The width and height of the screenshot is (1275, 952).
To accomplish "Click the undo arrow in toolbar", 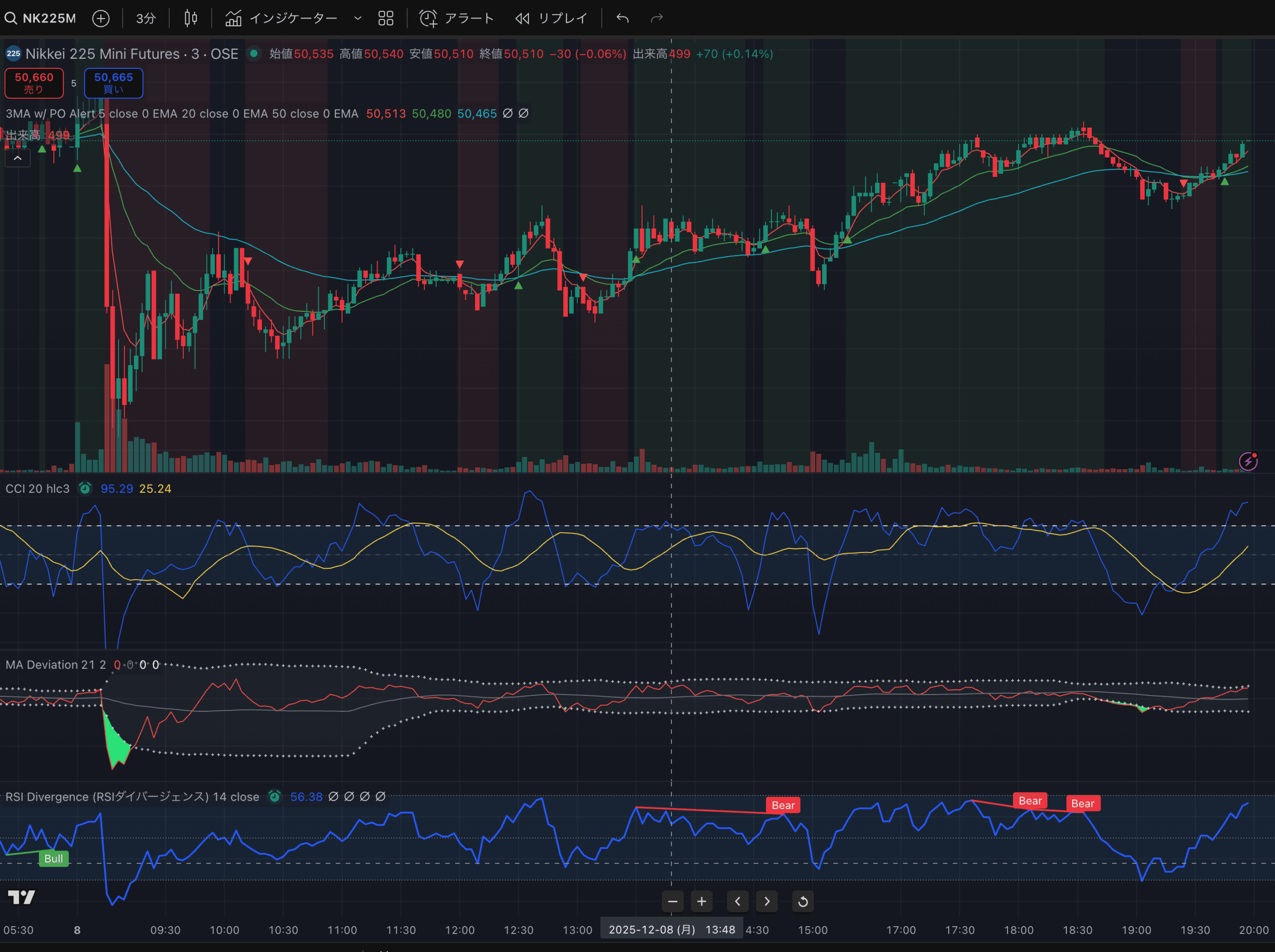I will coord(622,18).
